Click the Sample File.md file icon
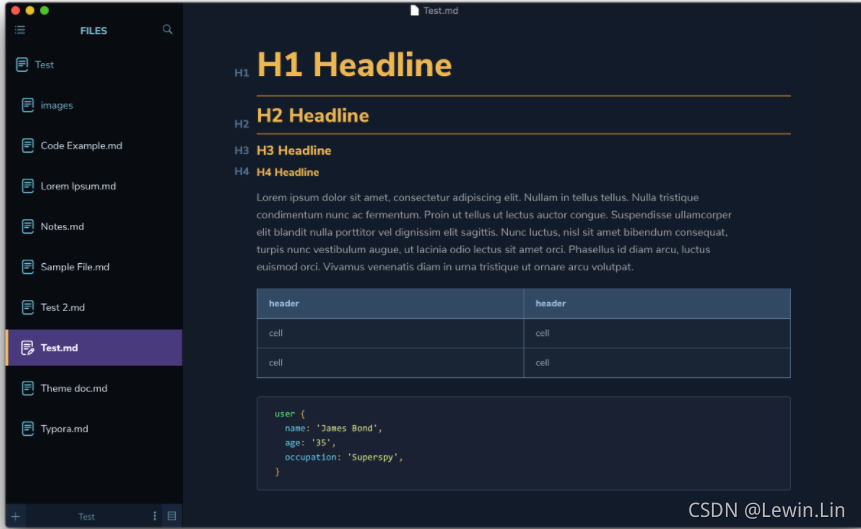 (x=27, y=267)
